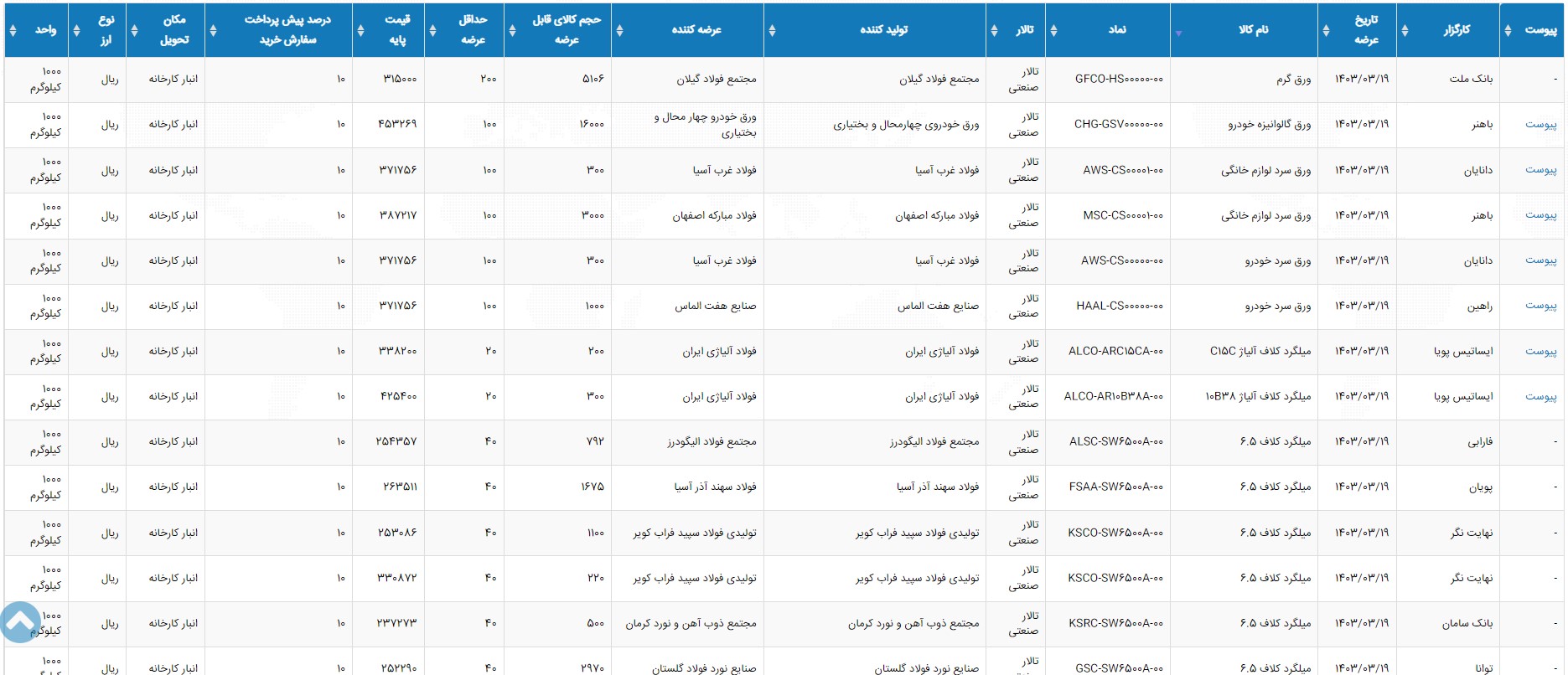
Task: Click the scroll-to-top round arrow button
Action: 21,622
